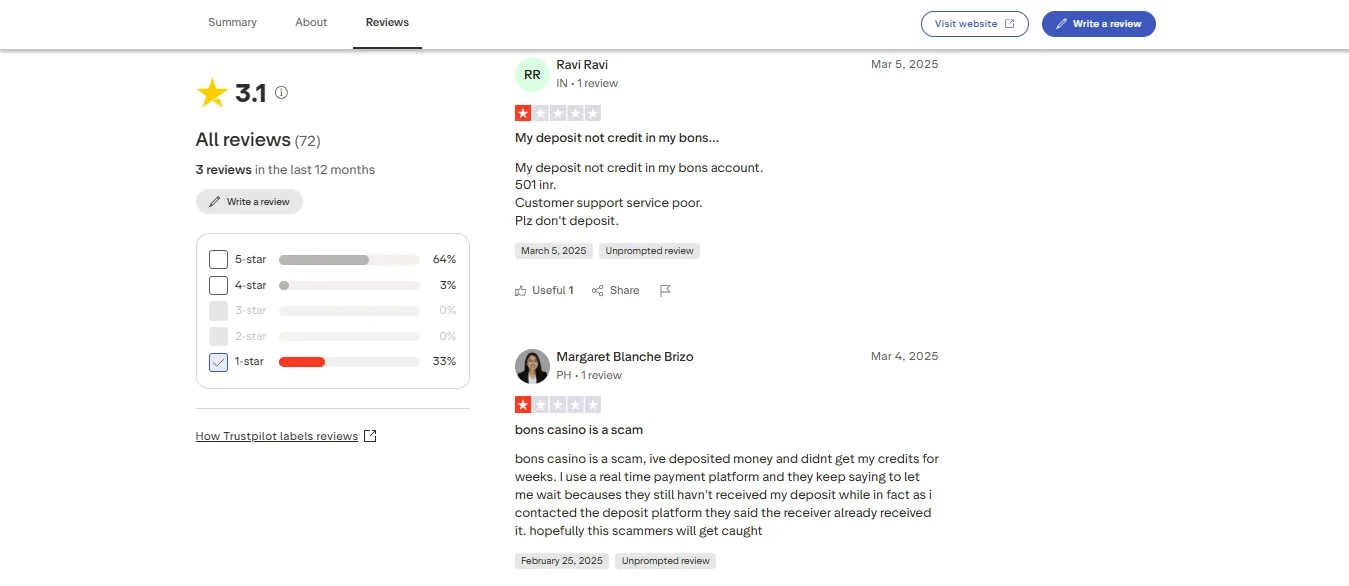The height and width of the screenshot is (586, 1349).
Task: Click the 5-star rating bar at 64%
Action: point(349,260)
